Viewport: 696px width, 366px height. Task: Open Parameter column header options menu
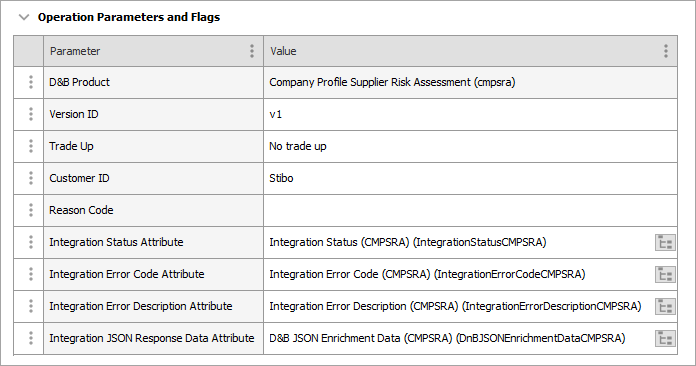tap(252, 51)
